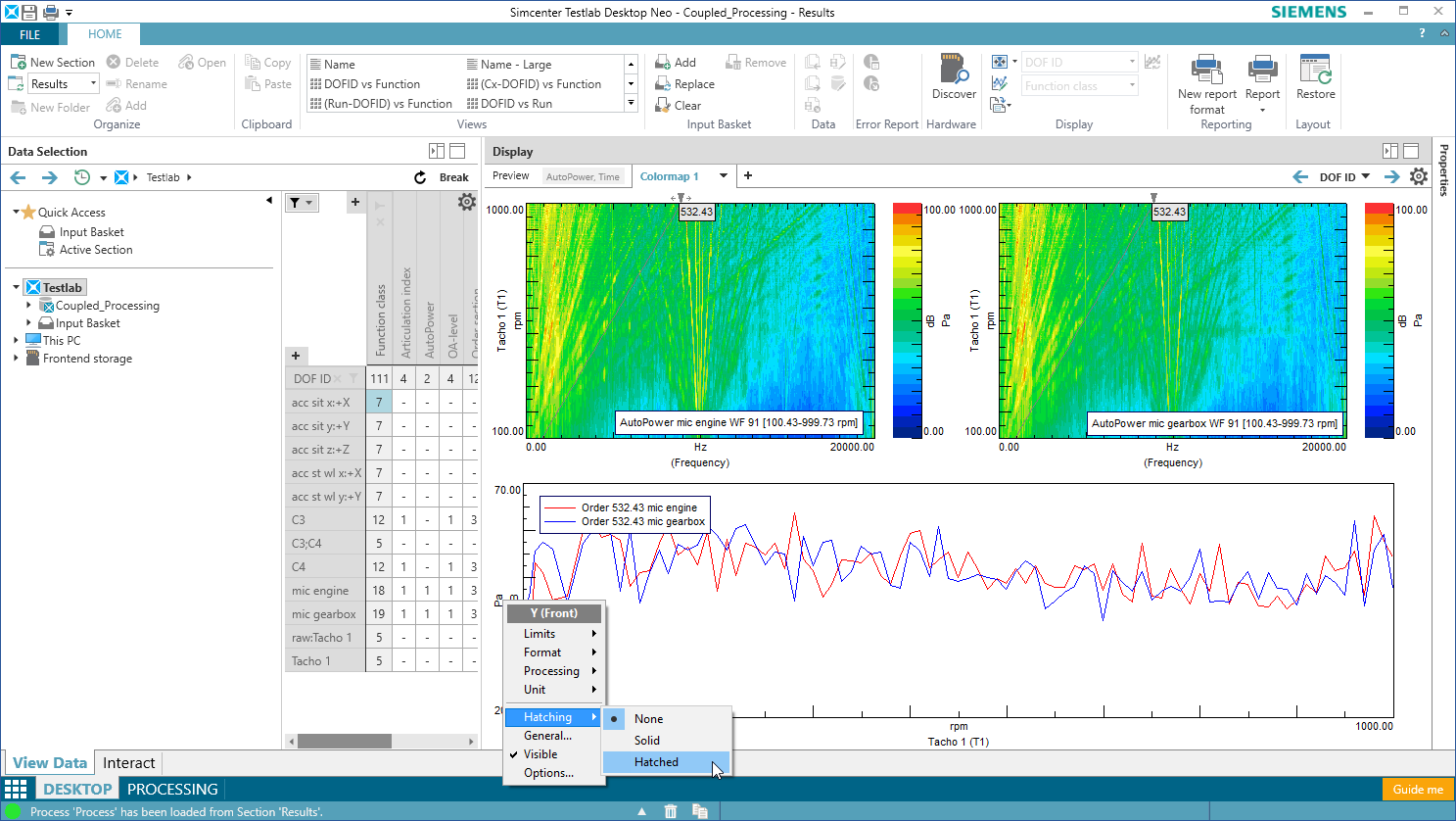Screen dimensions: 1456x821
Task: Click the acc sit x:+X highlighted cell 7
Action: [x=379, y=403]
